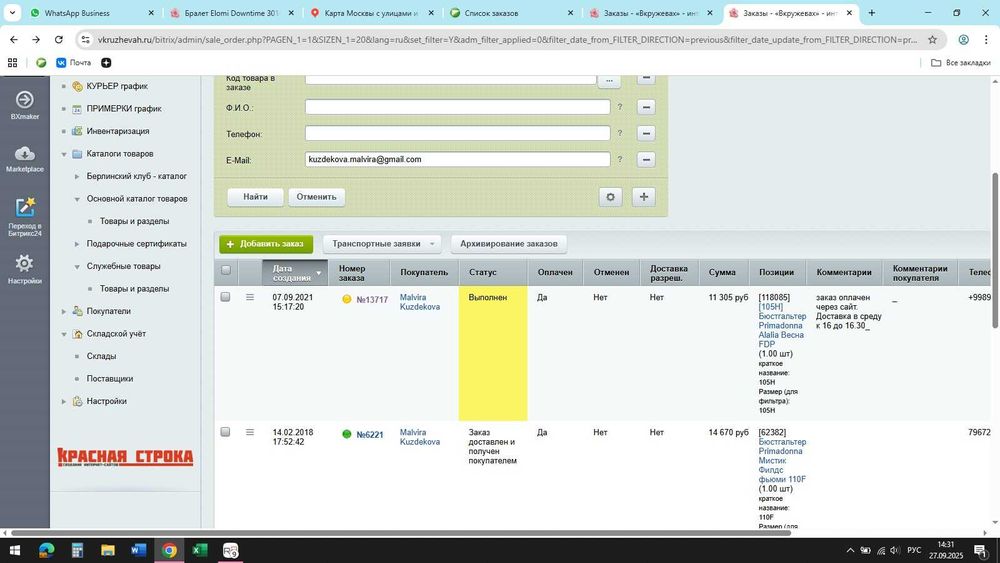Expand the Берлинский клуб - каталог node
The width and height of the screenshot is (1000, 563).
[77, 177]
